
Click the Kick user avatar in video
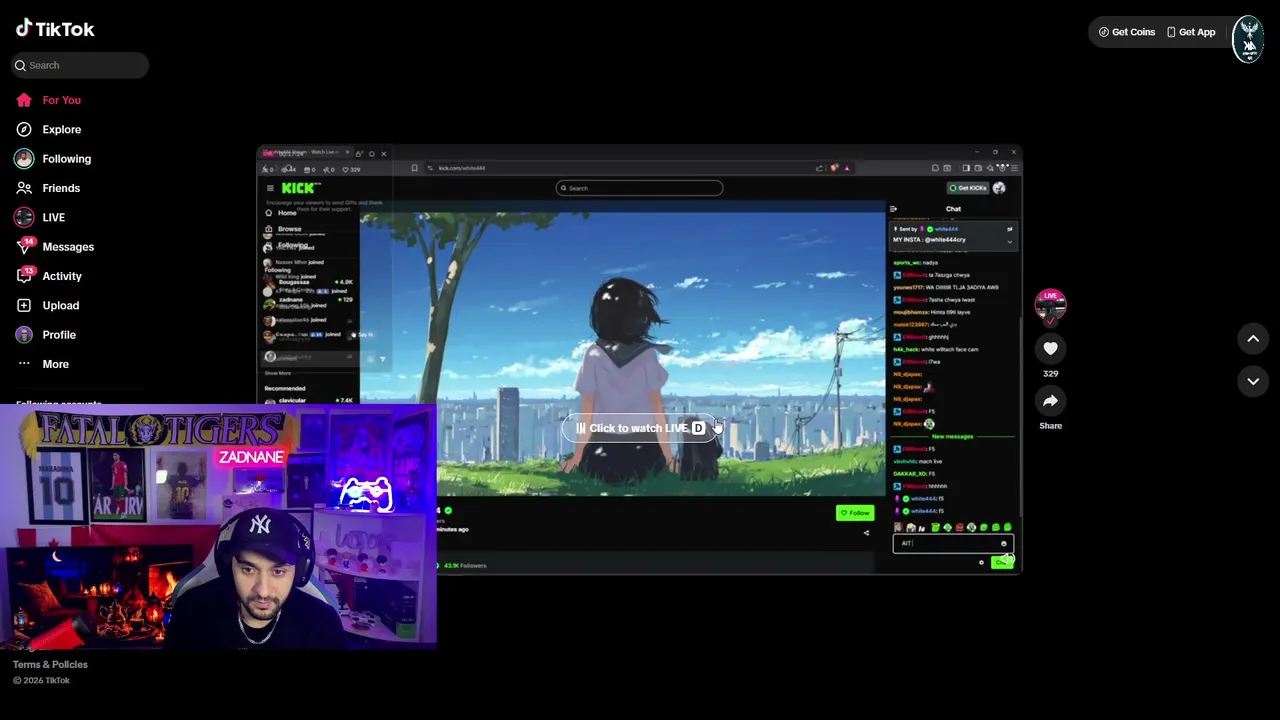[x=999, y=188]
